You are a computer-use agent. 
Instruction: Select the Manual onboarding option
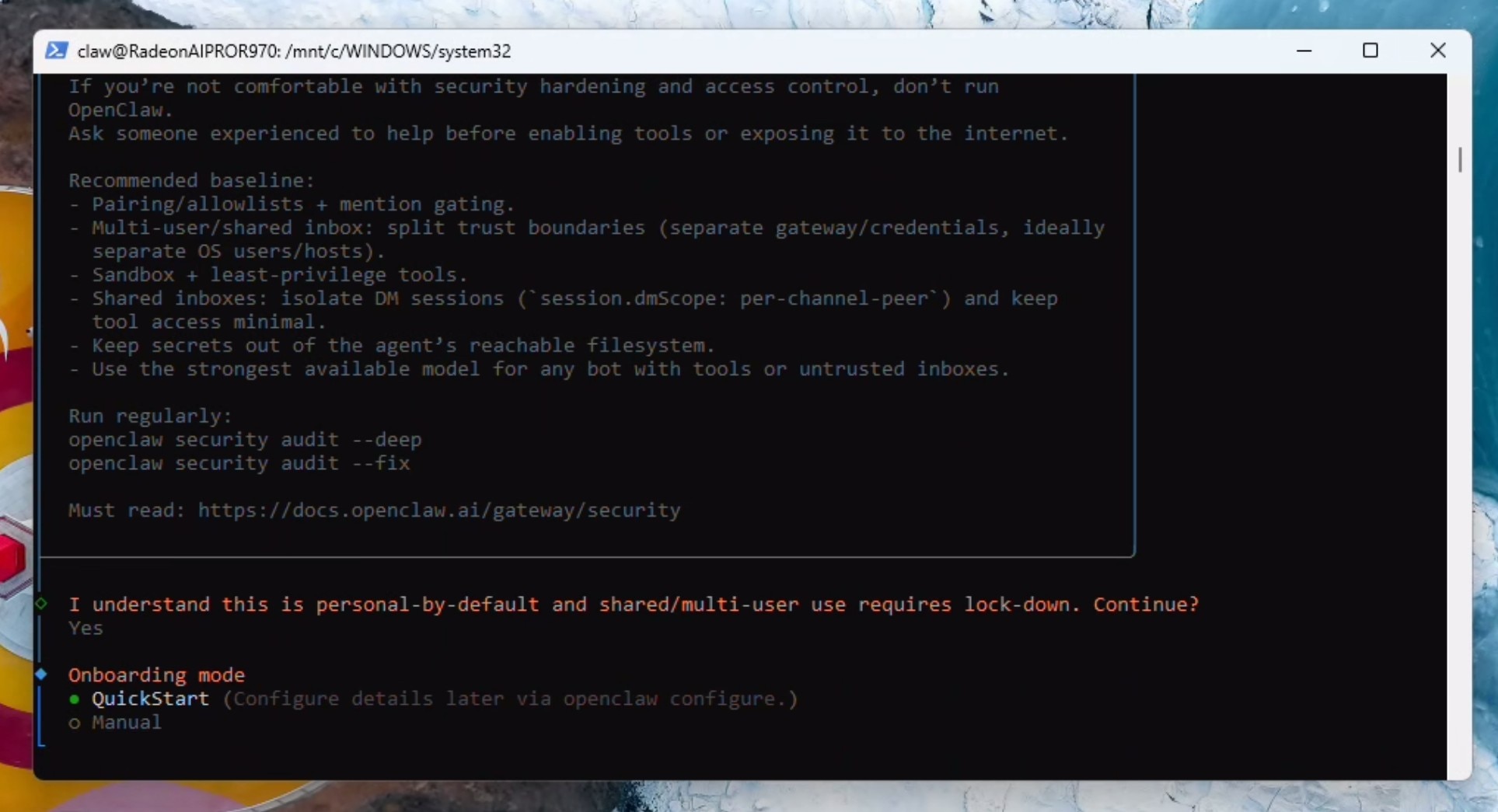tap(126, 722)
